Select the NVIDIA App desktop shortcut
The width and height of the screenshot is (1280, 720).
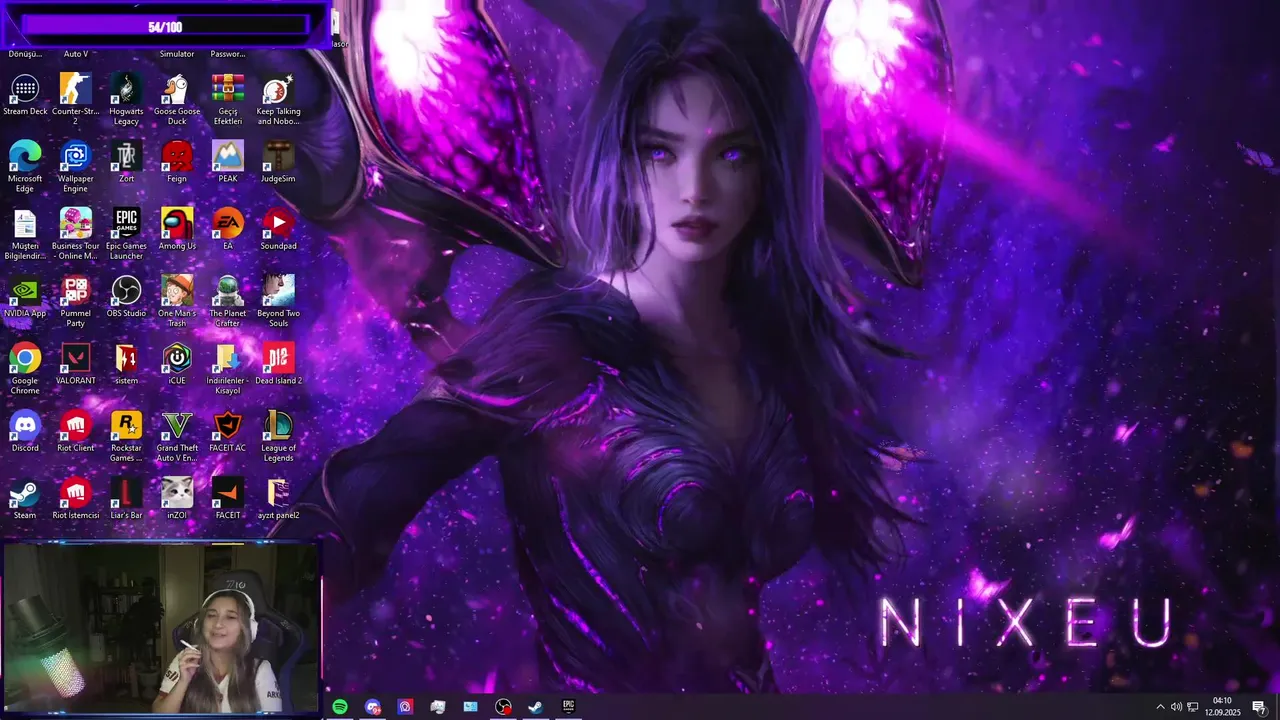pos(25,296)
